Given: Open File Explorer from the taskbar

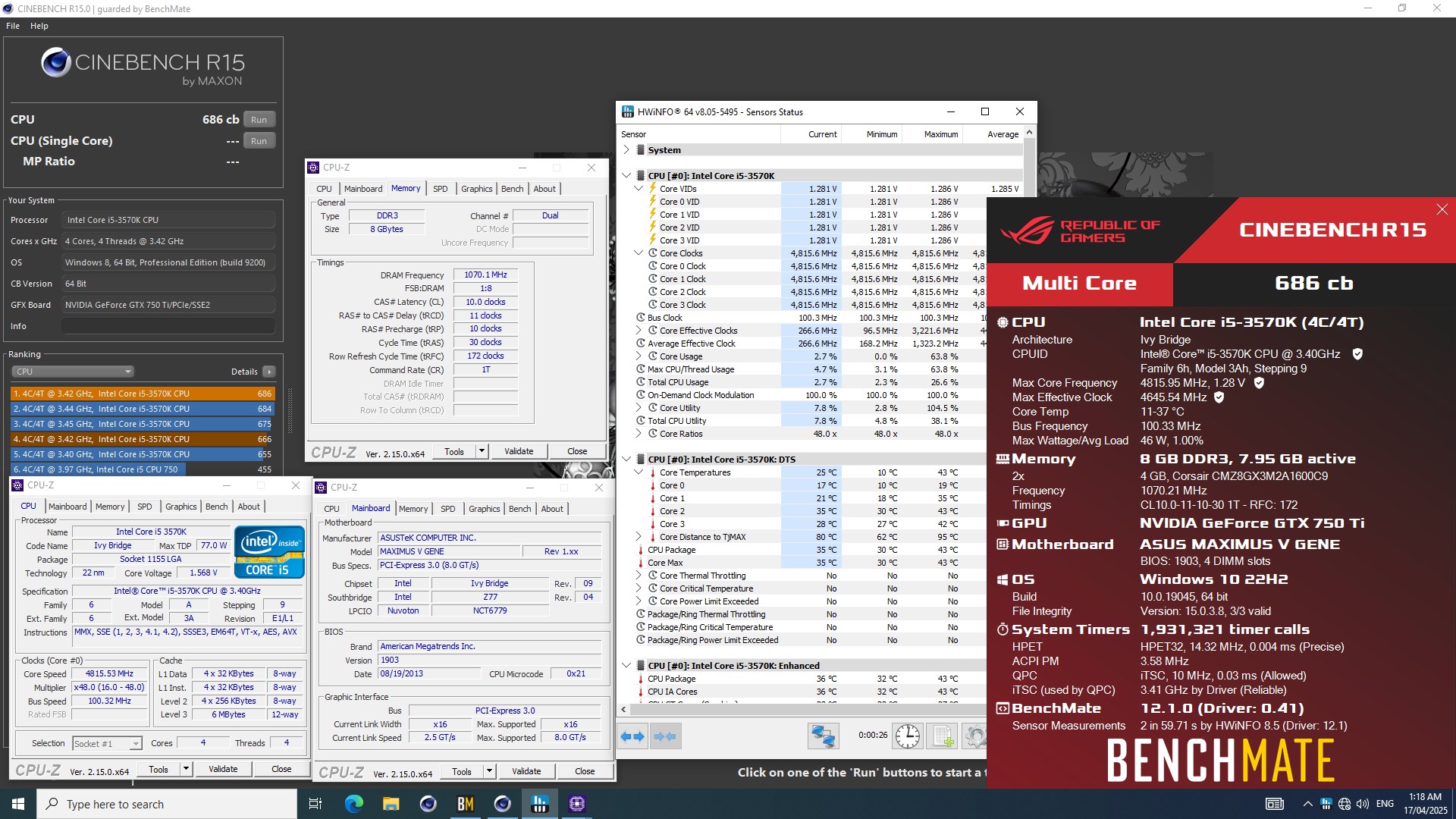Looking at the screenshot, I should coord(391,804).
